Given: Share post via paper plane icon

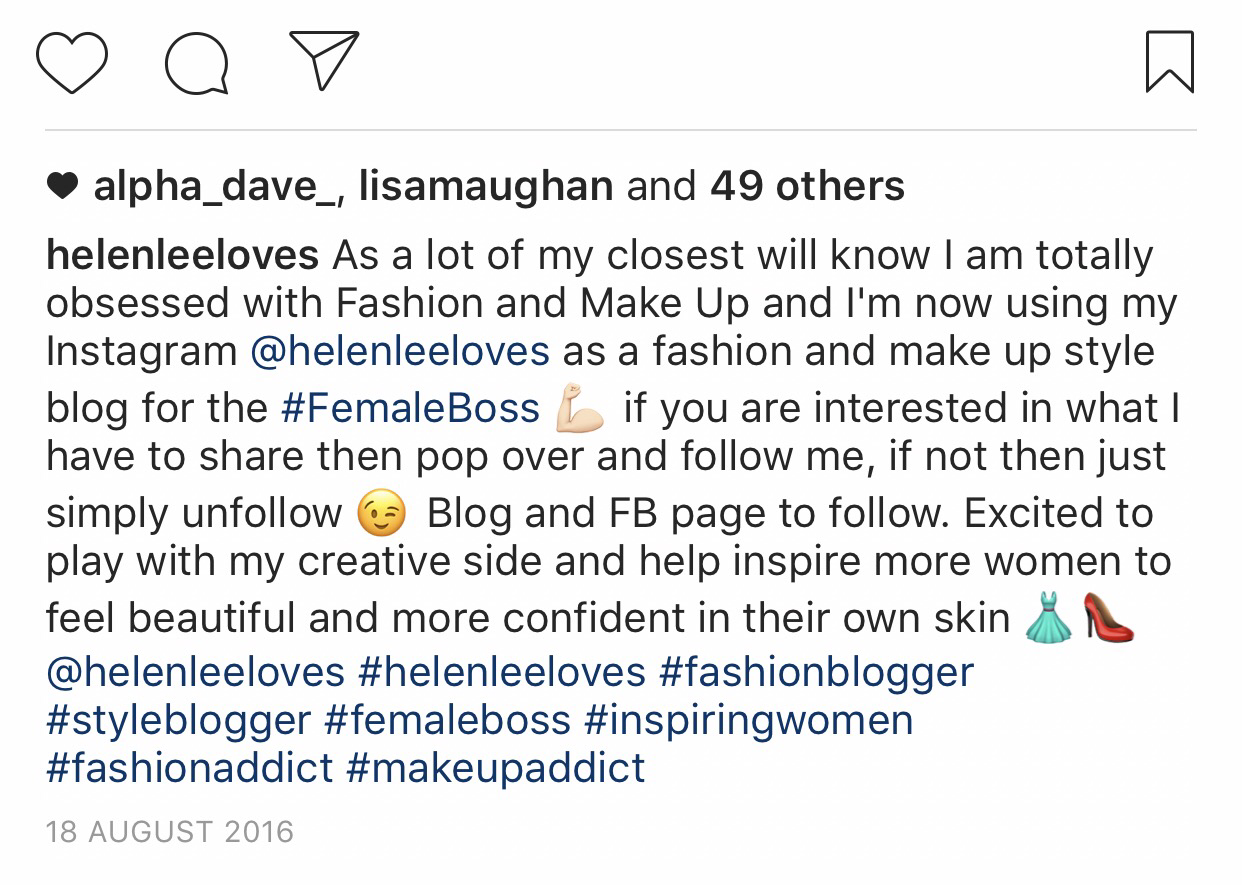Looking at the screenshot, I should [x=323, y=60].
